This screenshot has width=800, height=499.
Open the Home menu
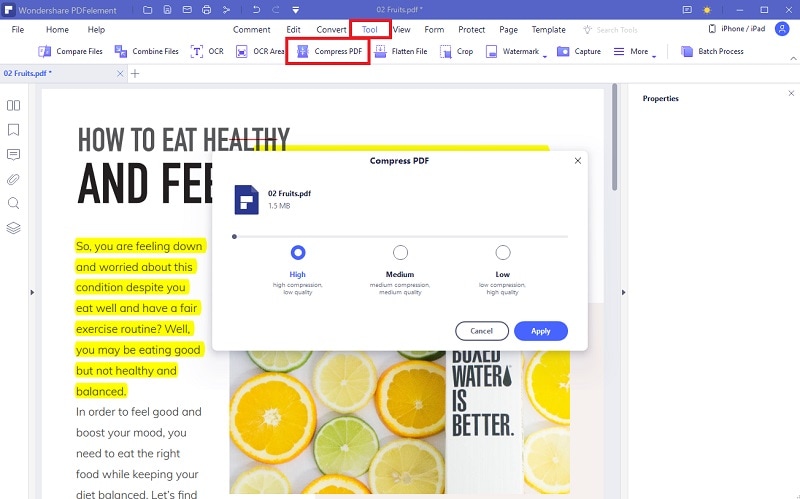click(57, 30)
